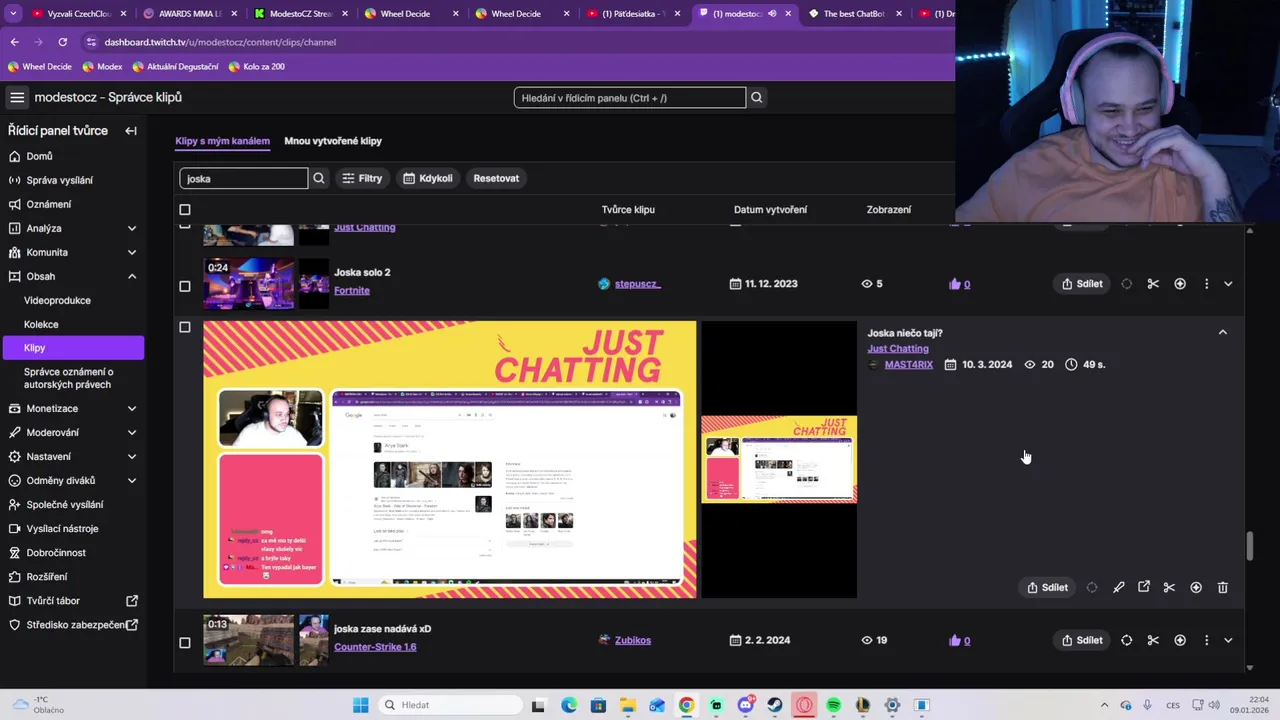The height and width of the screenshot is (720, 1280).
Task: Collapse the Joska niečo tají clip details
Action: pyautogui.click(x=1222, y=332)
